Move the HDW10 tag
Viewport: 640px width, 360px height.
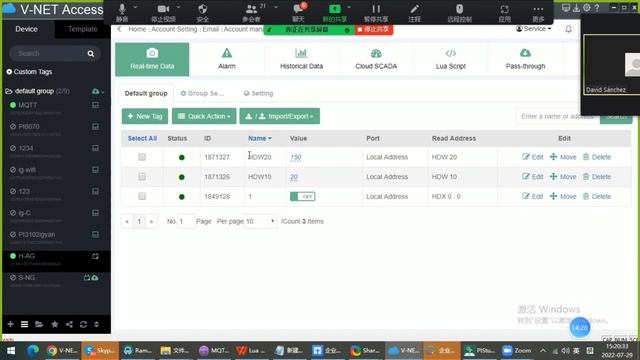click(x=563, y=177)
